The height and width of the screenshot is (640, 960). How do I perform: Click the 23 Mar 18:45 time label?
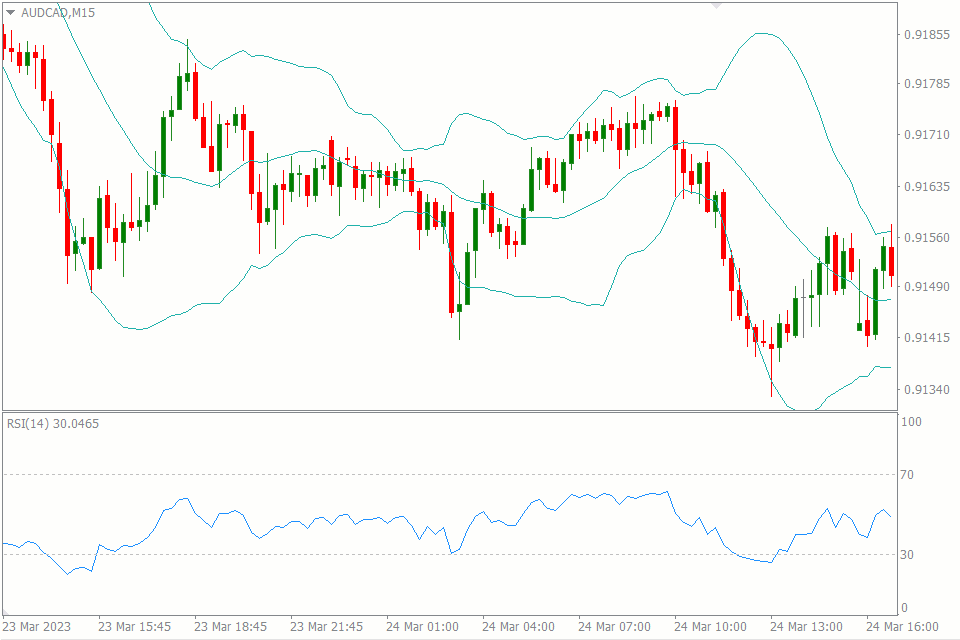pyautogui.click(x=230, y=627)
